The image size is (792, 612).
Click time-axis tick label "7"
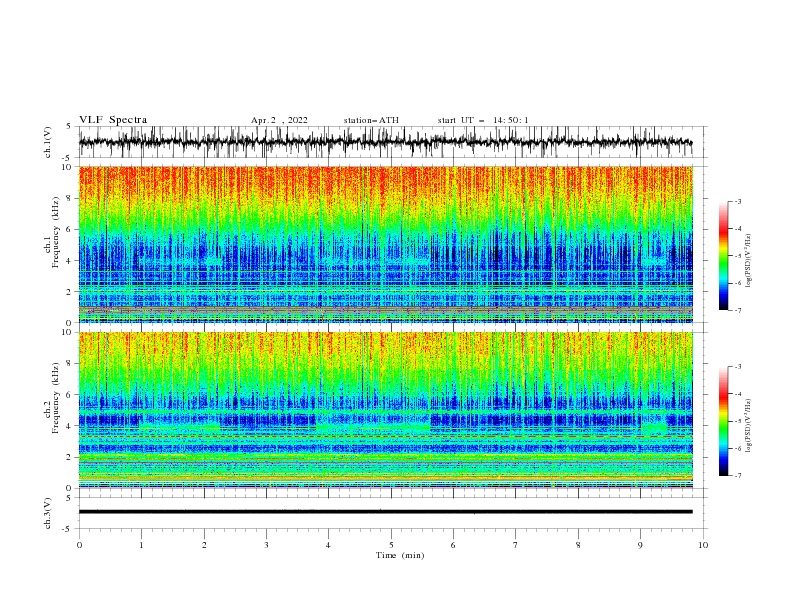[x=516, y=545]
